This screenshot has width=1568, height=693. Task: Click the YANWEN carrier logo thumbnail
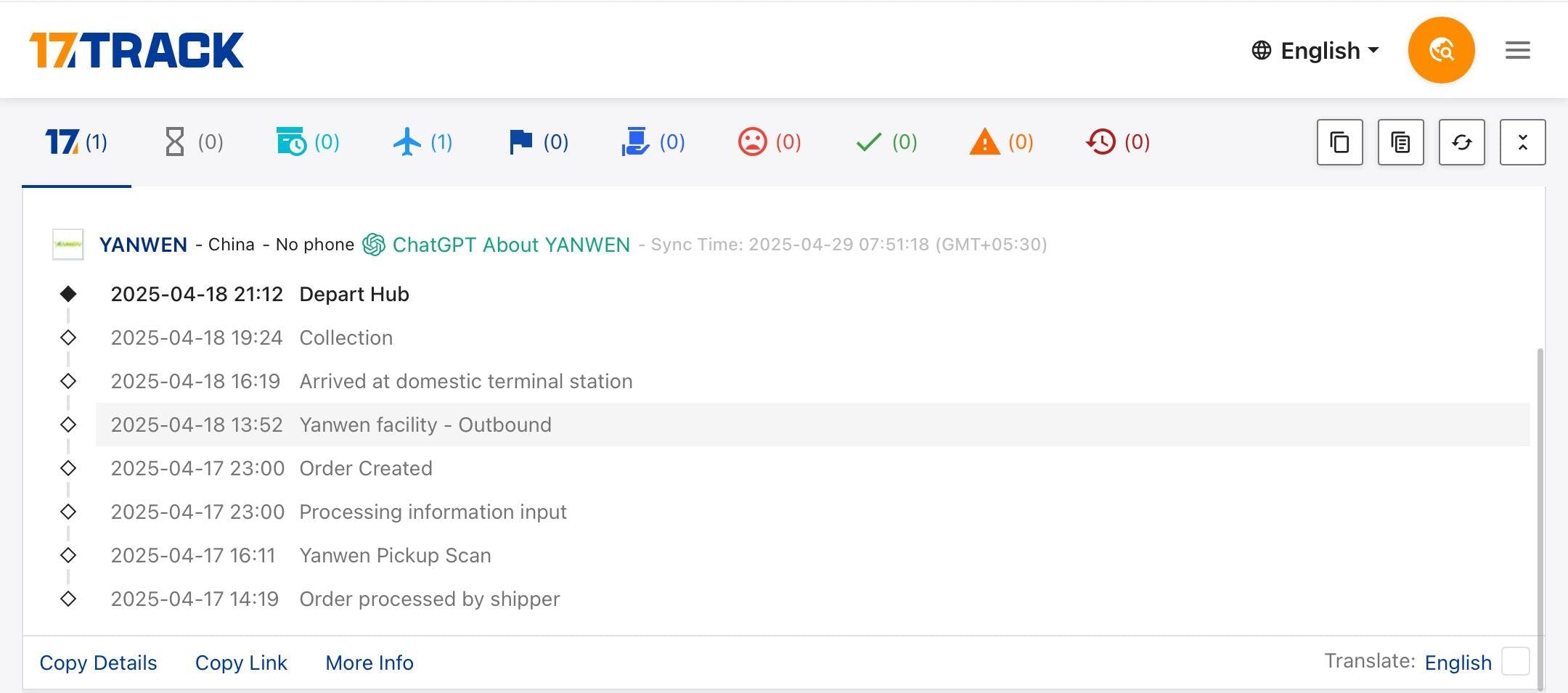point(68,245)
